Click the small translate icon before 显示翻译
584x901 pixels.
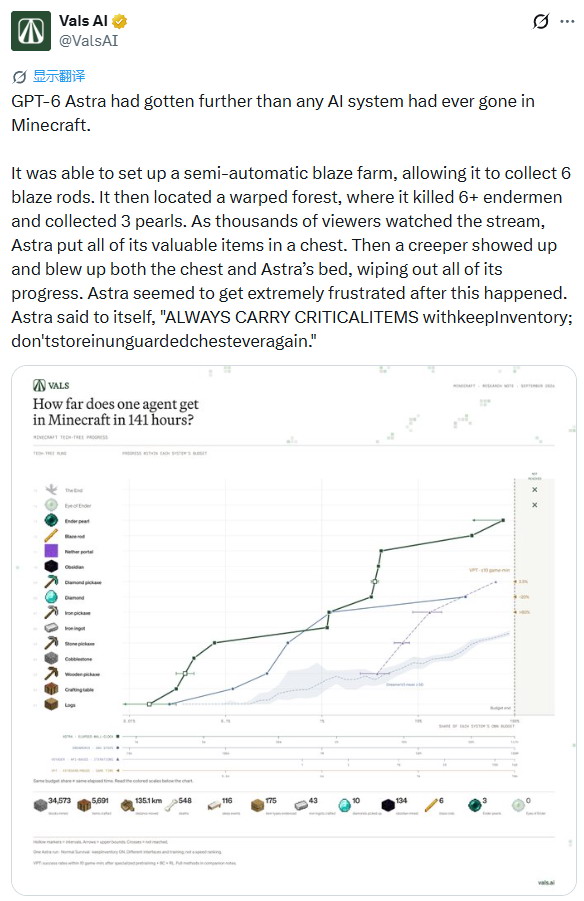click(x=19, y=76)
